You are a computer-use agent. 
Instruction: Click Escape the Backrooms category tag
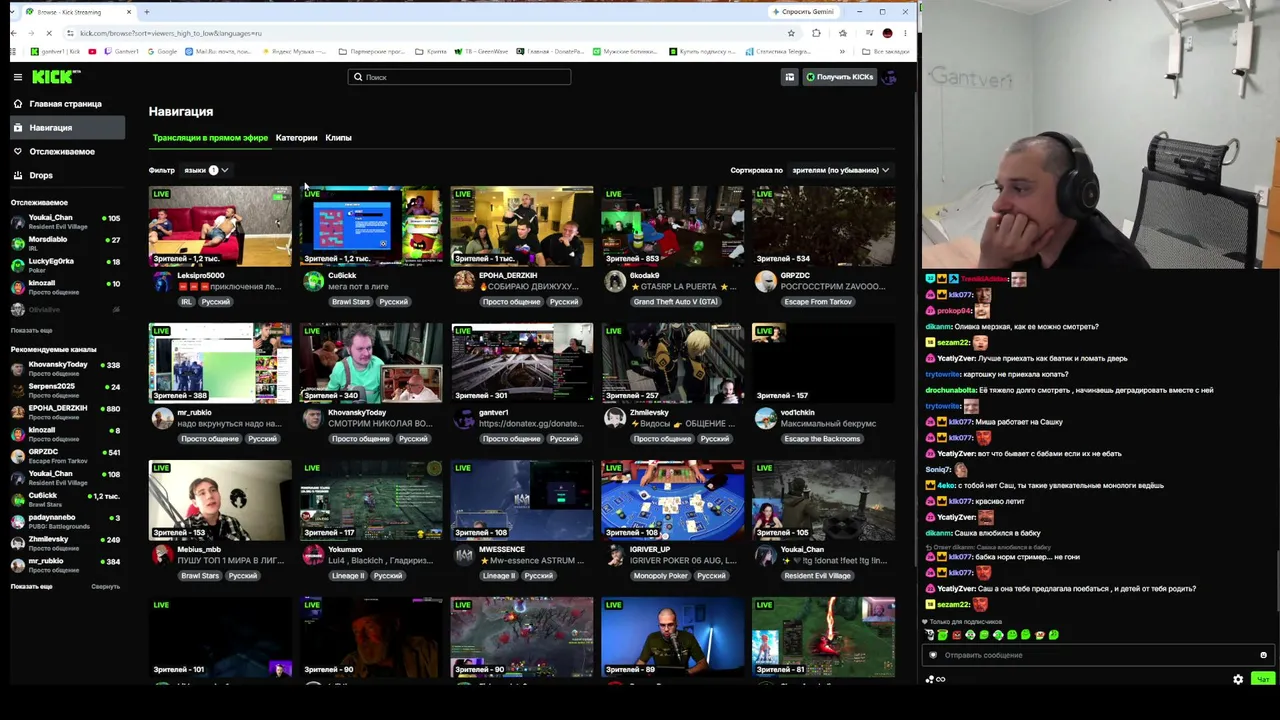(x=821, y=439)
